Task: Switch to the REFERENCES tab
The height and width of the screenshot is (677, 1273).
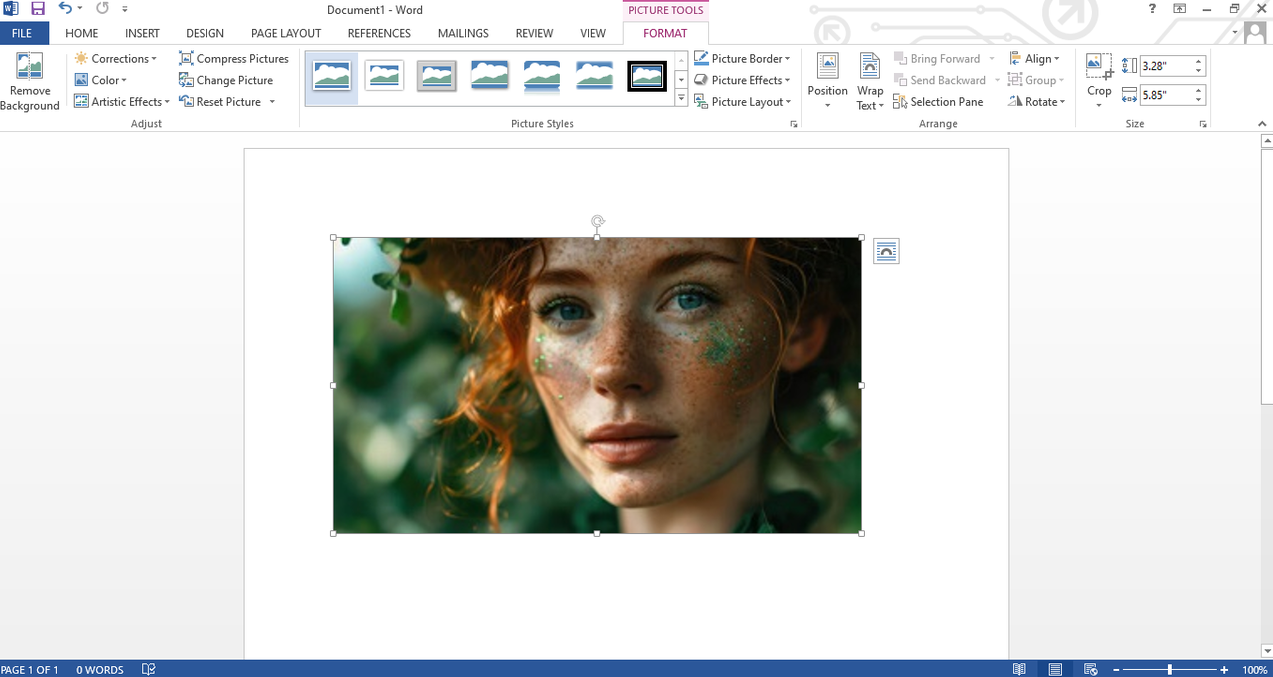Action: pos(379,33)
